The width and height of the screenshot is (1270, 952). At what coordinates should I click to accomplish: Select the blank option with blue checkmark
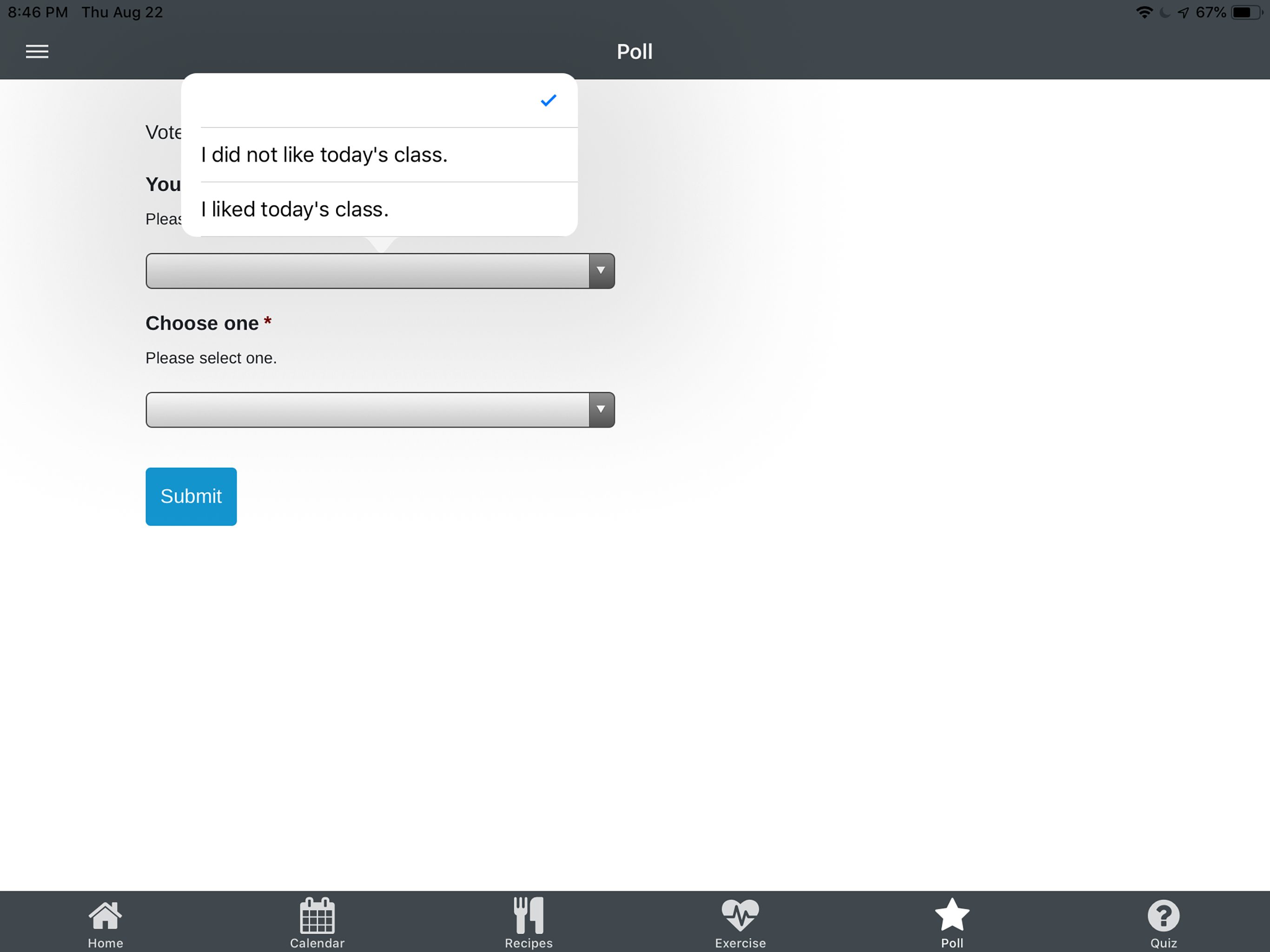[x=379, y=101]
